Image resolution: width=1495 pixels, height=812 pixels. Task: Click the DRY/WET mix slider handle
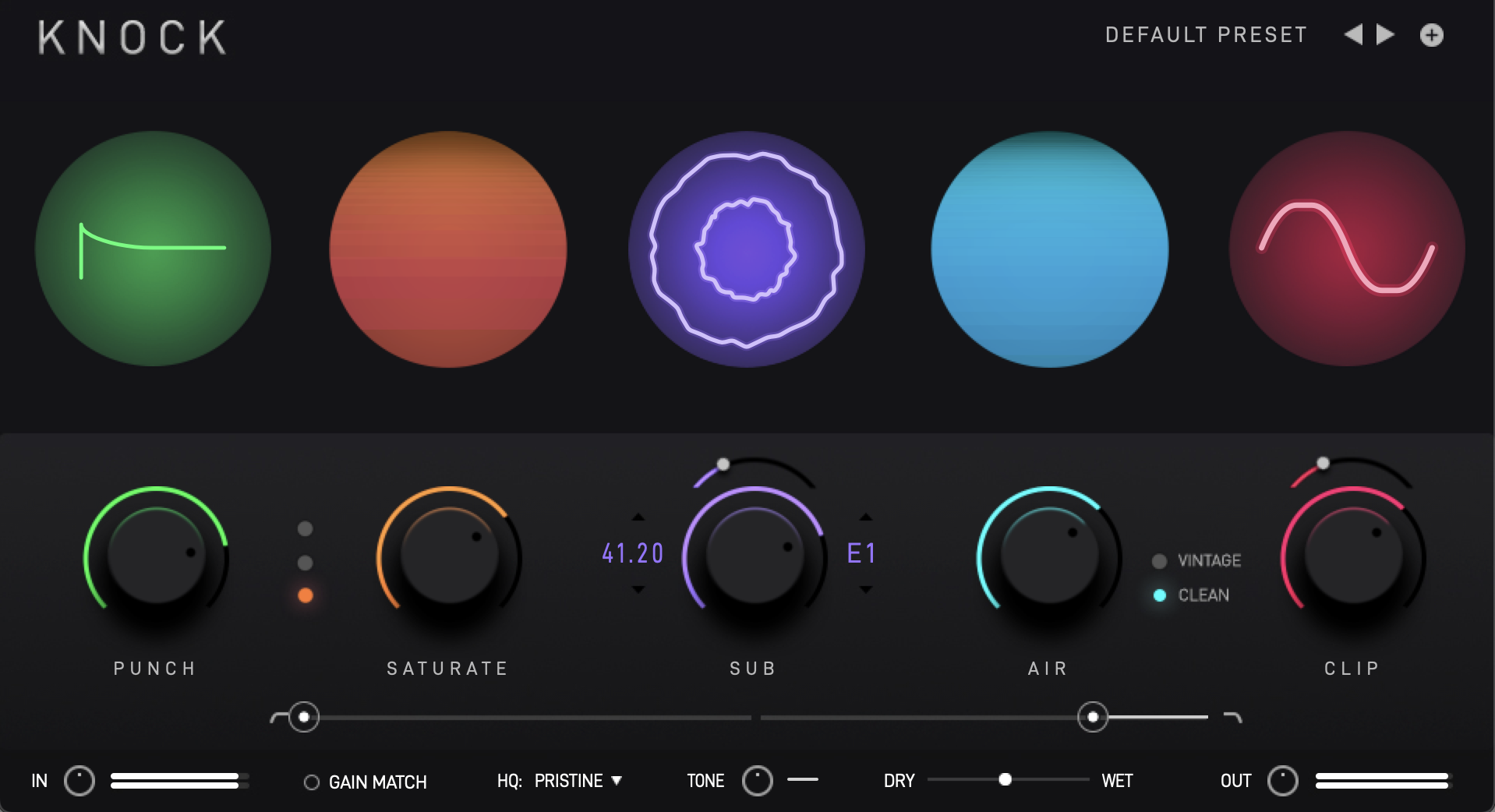pos(1006,779)
